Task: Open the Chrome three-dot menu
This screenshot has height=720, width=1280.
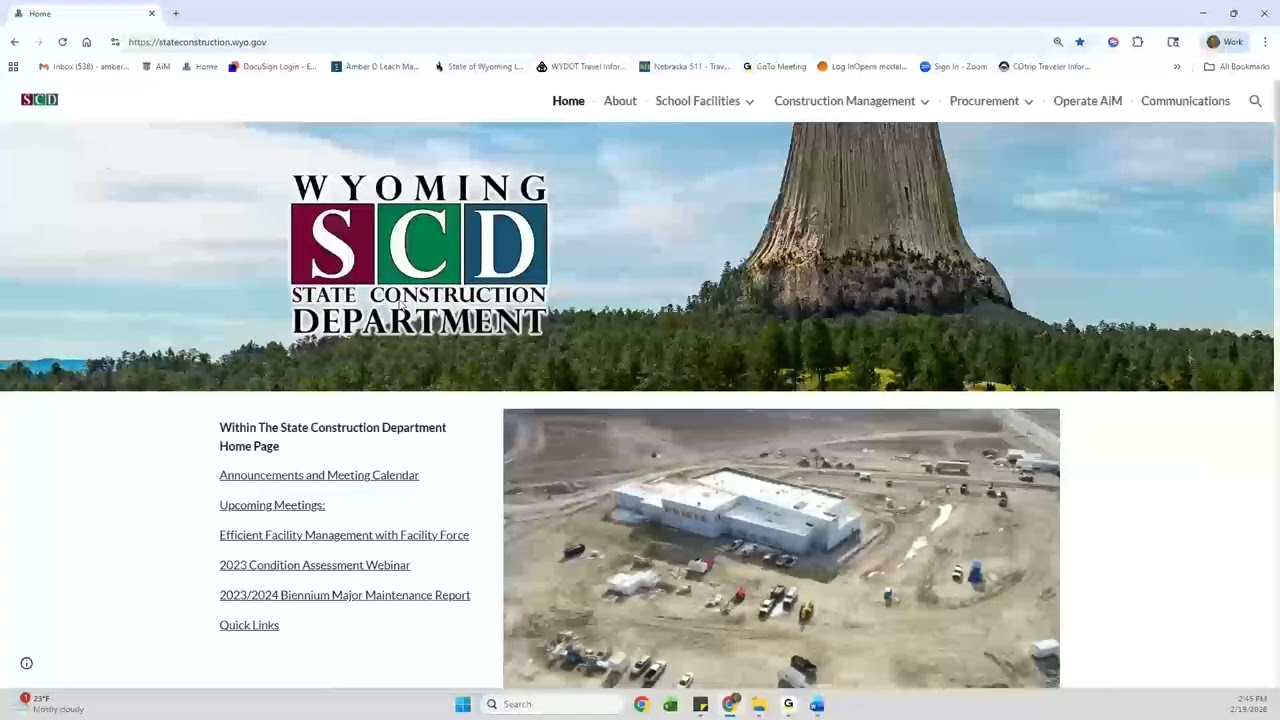Action: 1265,42
